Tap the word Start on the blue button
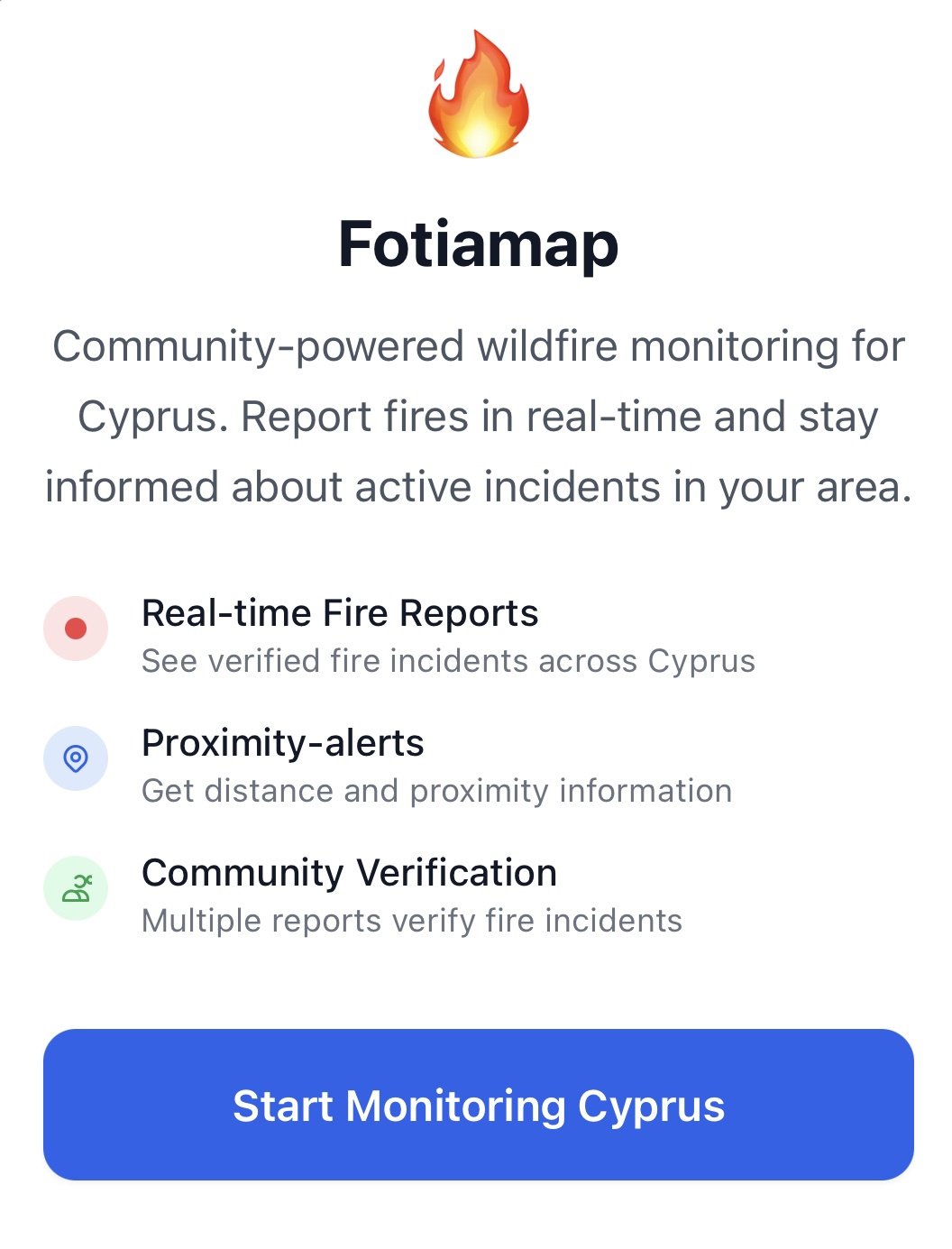Screen dimensions: 952x1249 283,1106
